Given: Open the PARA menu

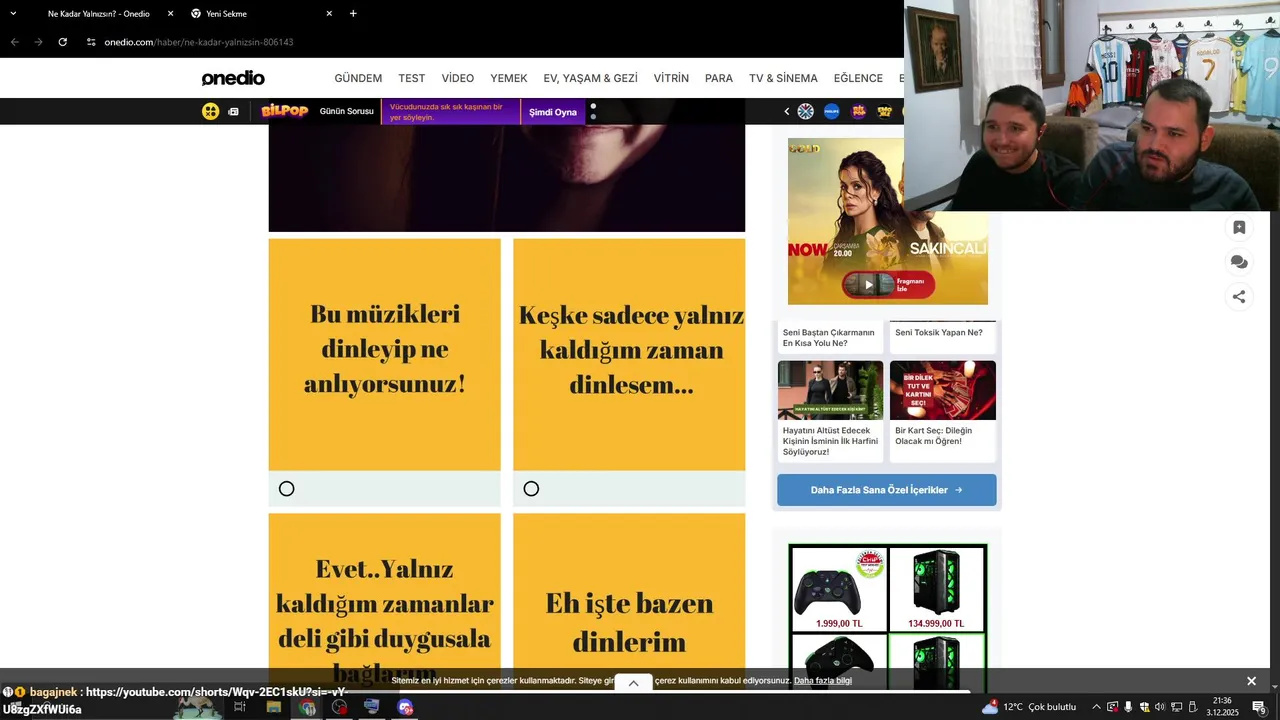Looking at the screenshot, I should coord(719,78).
